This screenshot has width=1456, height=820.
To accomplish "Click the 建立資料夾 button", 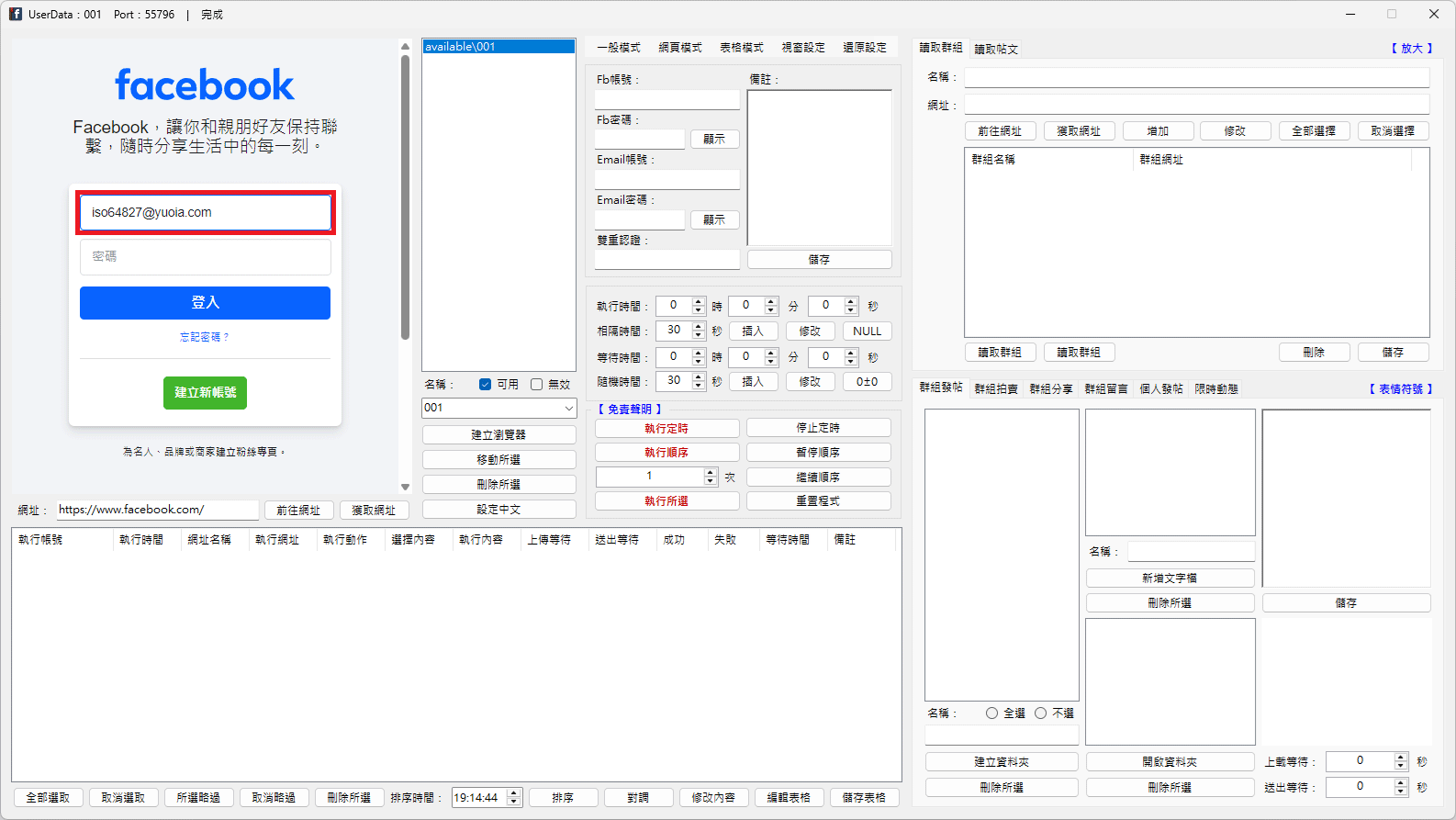I will pyautogui.click(x=1002, y=762).
